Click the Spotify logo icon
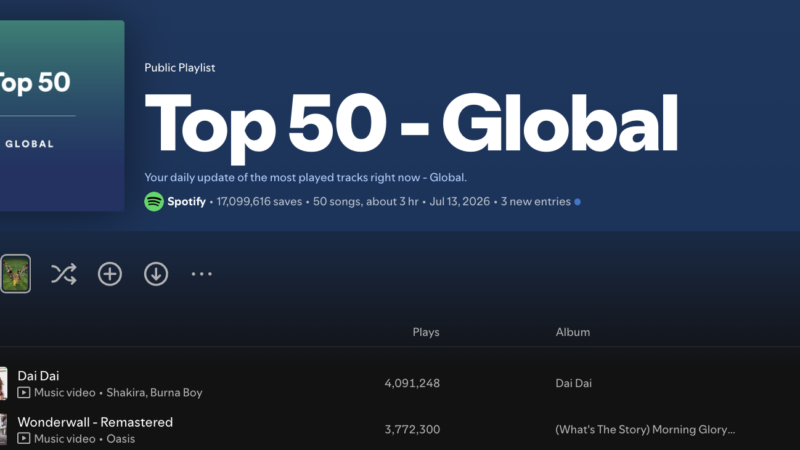The height and width of the screenshot is (450, 800). pyautogui.click(x=154, y=202)
